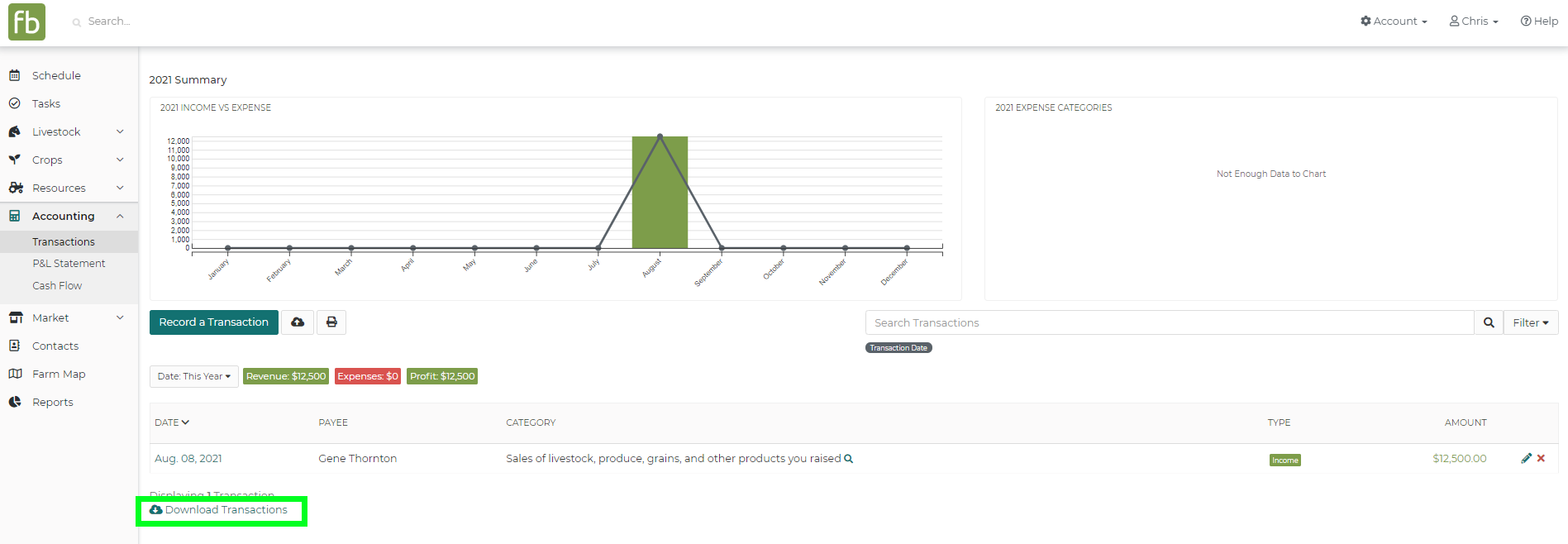The height and width of the screenshot is (544, 1568).
Task: Sort by the DATE column header
Action: coord(172,422)
